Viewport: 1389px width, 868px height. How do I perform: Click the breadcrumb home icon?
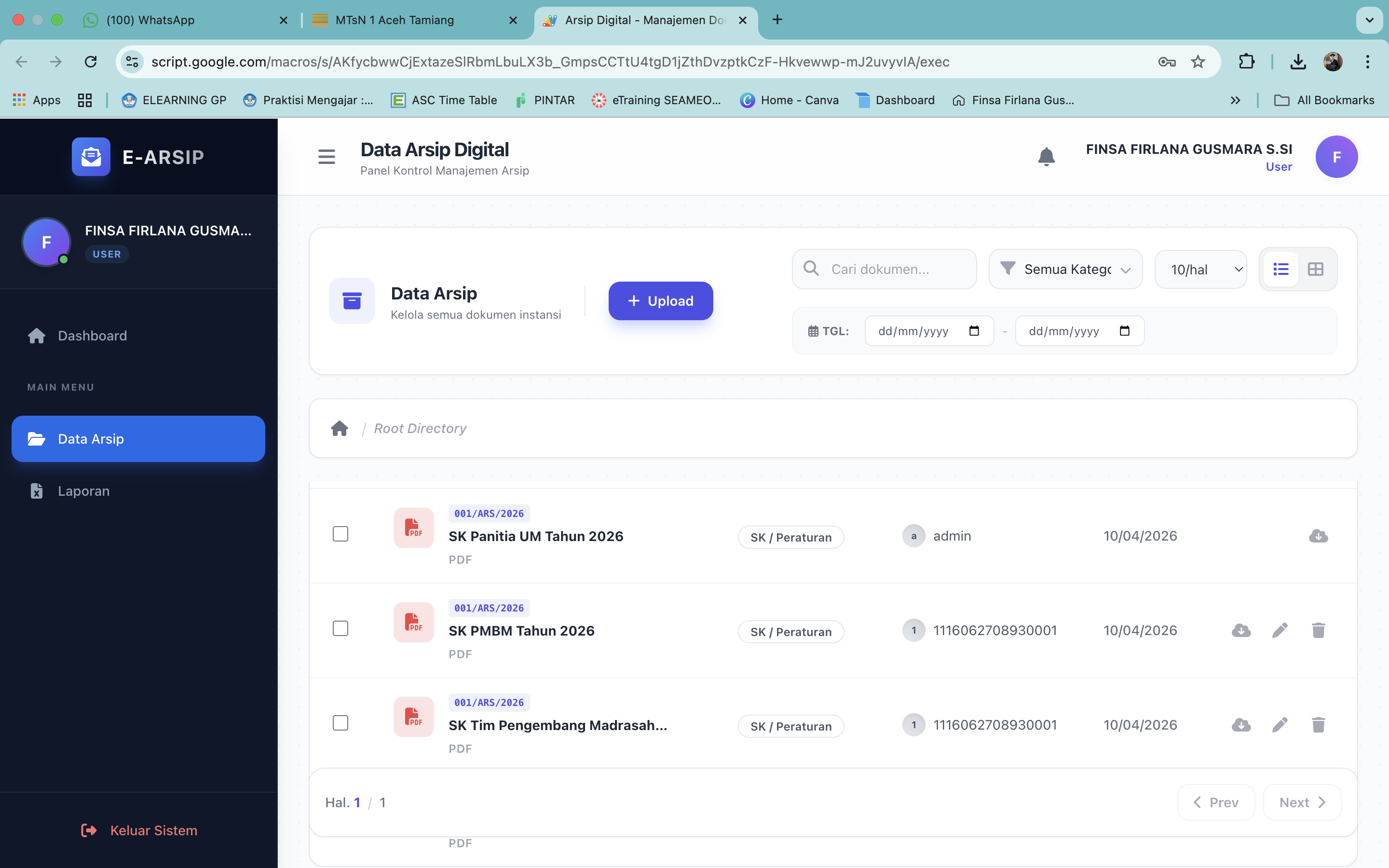339,428
